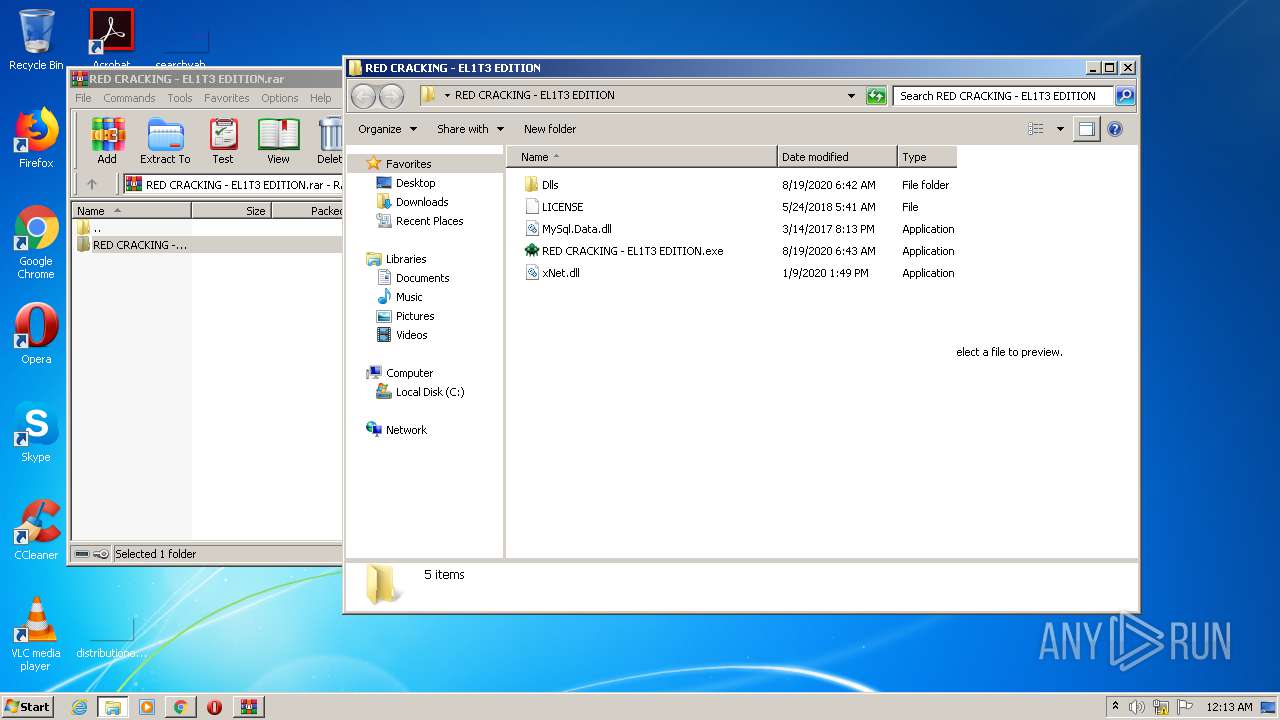Open the Tools menu in WinRAR
Viewport: 1280px width, 720px height.
tap(180, 98)
